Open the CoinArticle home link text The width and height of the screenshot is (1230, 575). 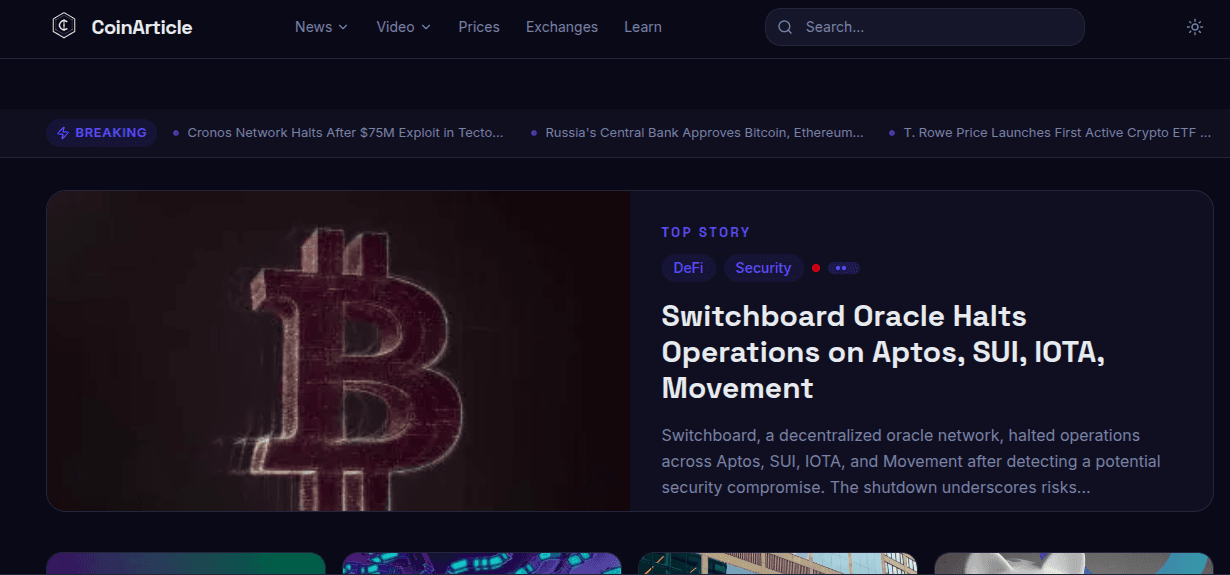(142, 27)
